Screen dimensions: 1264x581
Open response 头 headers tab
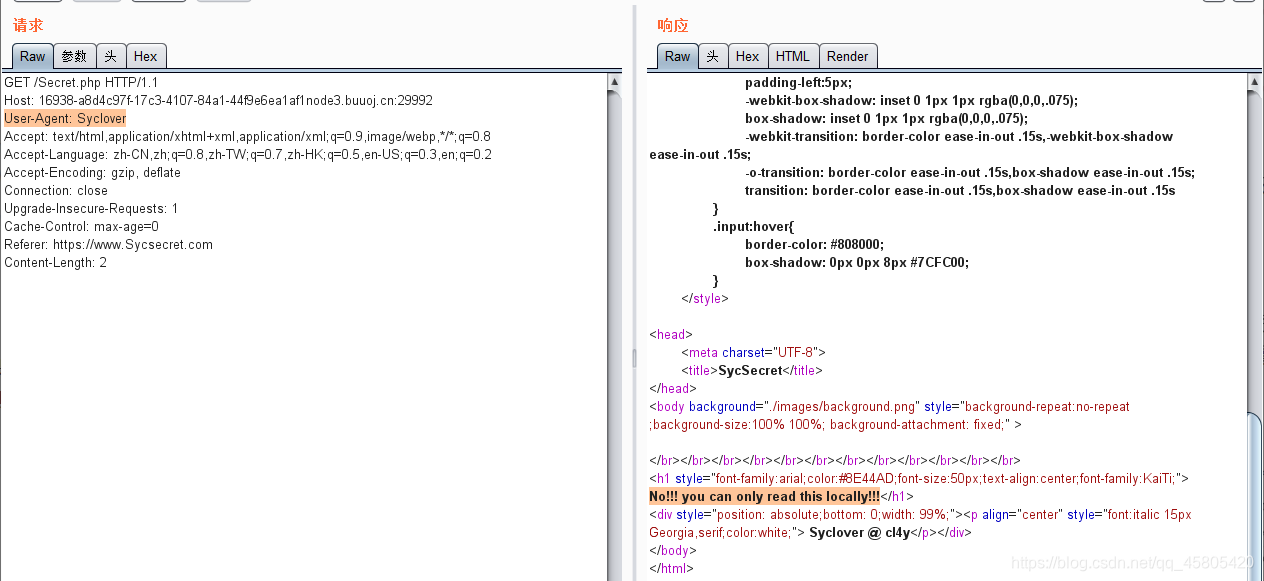(713, 56)
